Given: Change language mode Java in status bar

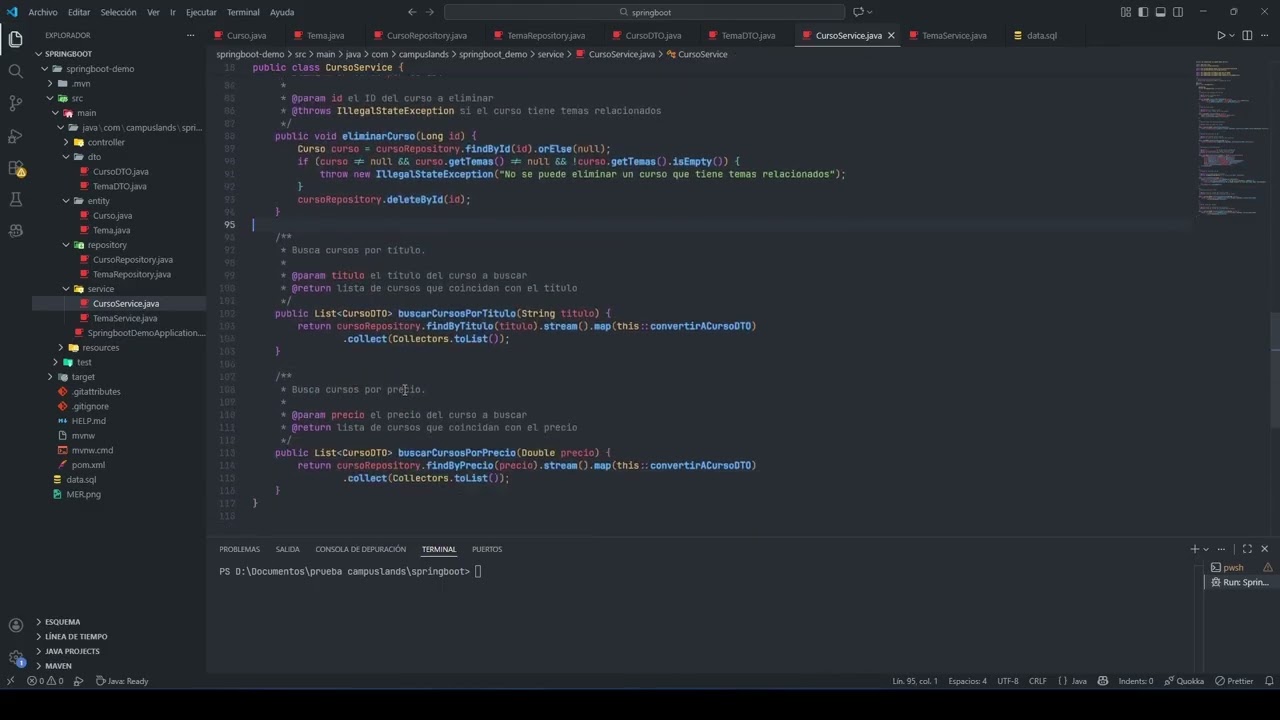Looking at the screenshot, I should point(1079,681).
